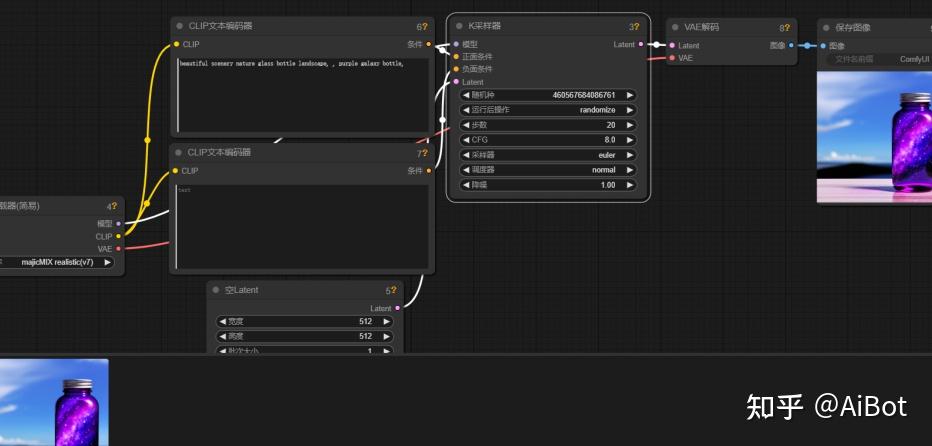Screen dimensions: 932x446
Task: Click the 条件 output port on node 7
Action: [x=429, y=171]
